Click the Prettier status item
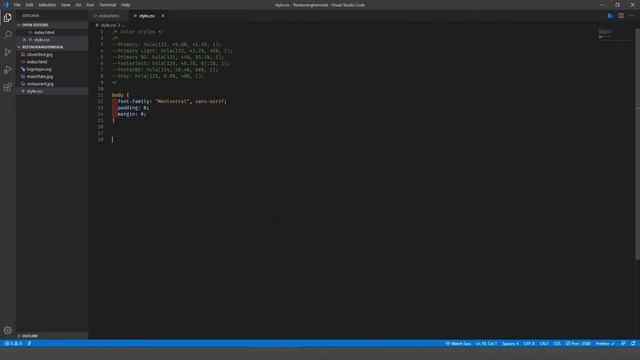This screenshot has width=640, height=360. pos(605,344)
